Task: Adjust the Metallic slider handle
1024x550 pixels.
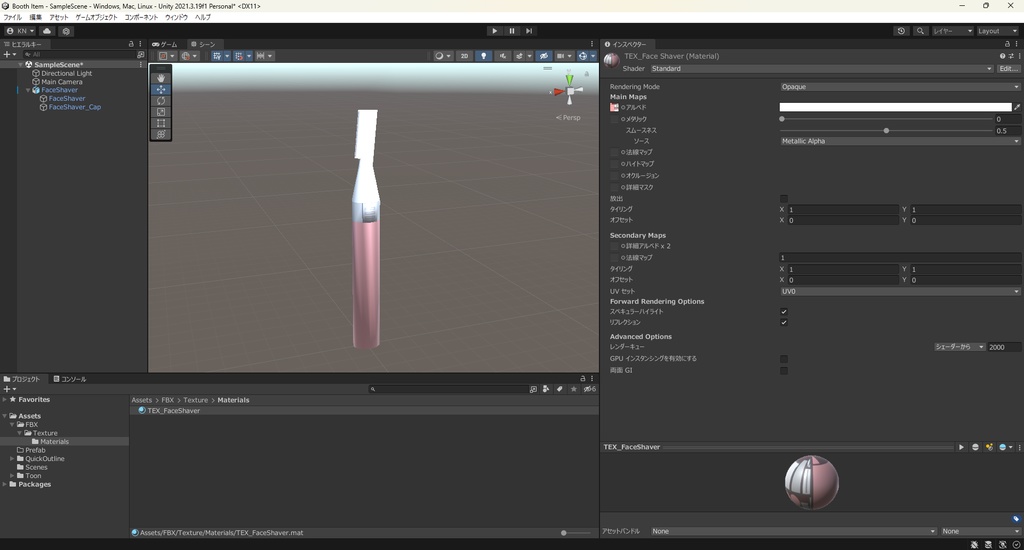Action: pyautogui.click(x=782, y=119)
